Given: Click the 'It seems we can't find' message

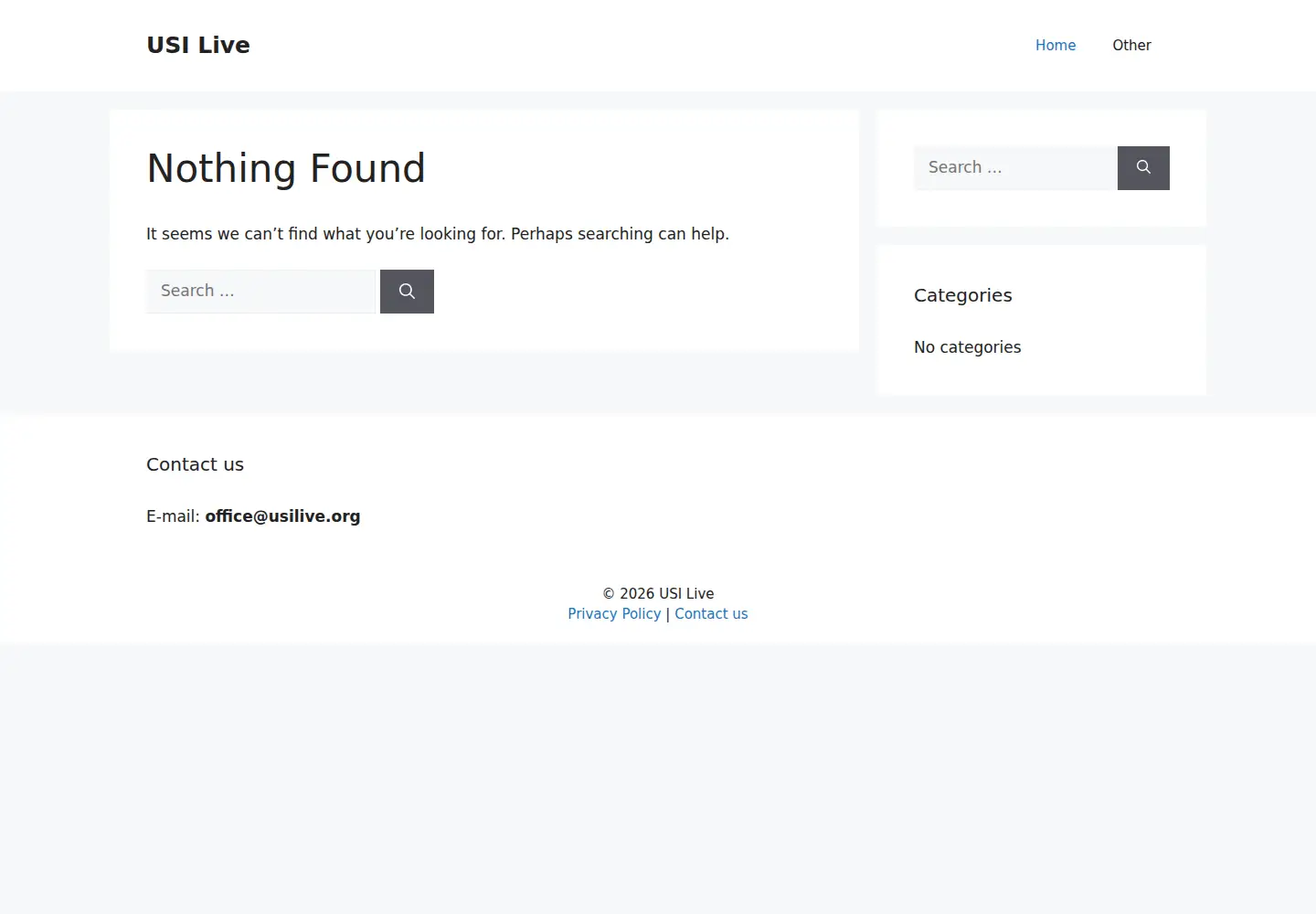Looking at the screenshot, I should click(438, 234).
